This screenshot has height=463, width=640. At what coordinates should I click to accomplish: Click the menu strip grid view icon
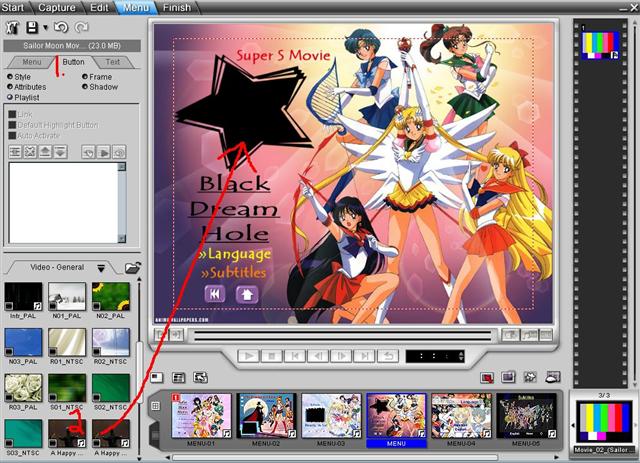click(156, 406)
